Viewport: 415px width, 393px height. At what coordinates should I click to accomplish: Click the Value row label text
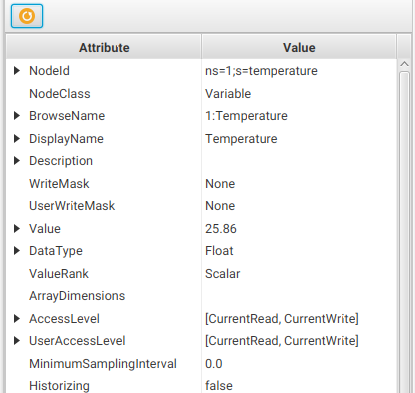coord(45,229)
